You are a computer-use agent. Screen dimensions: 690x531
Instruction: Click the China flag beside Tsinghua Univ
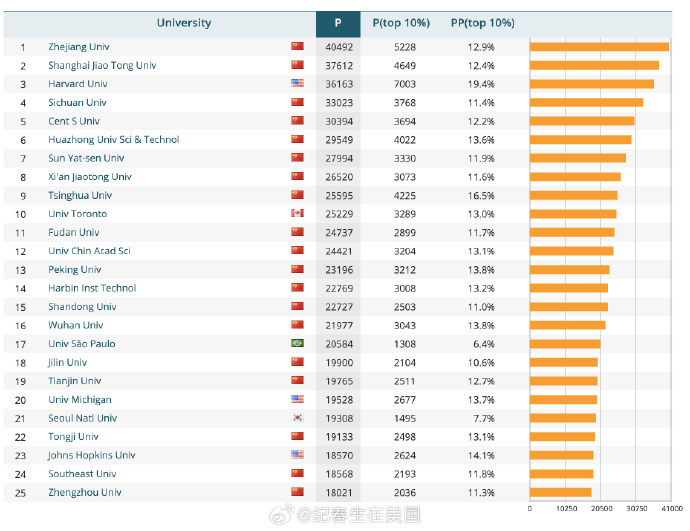click(x=297, y=195)
